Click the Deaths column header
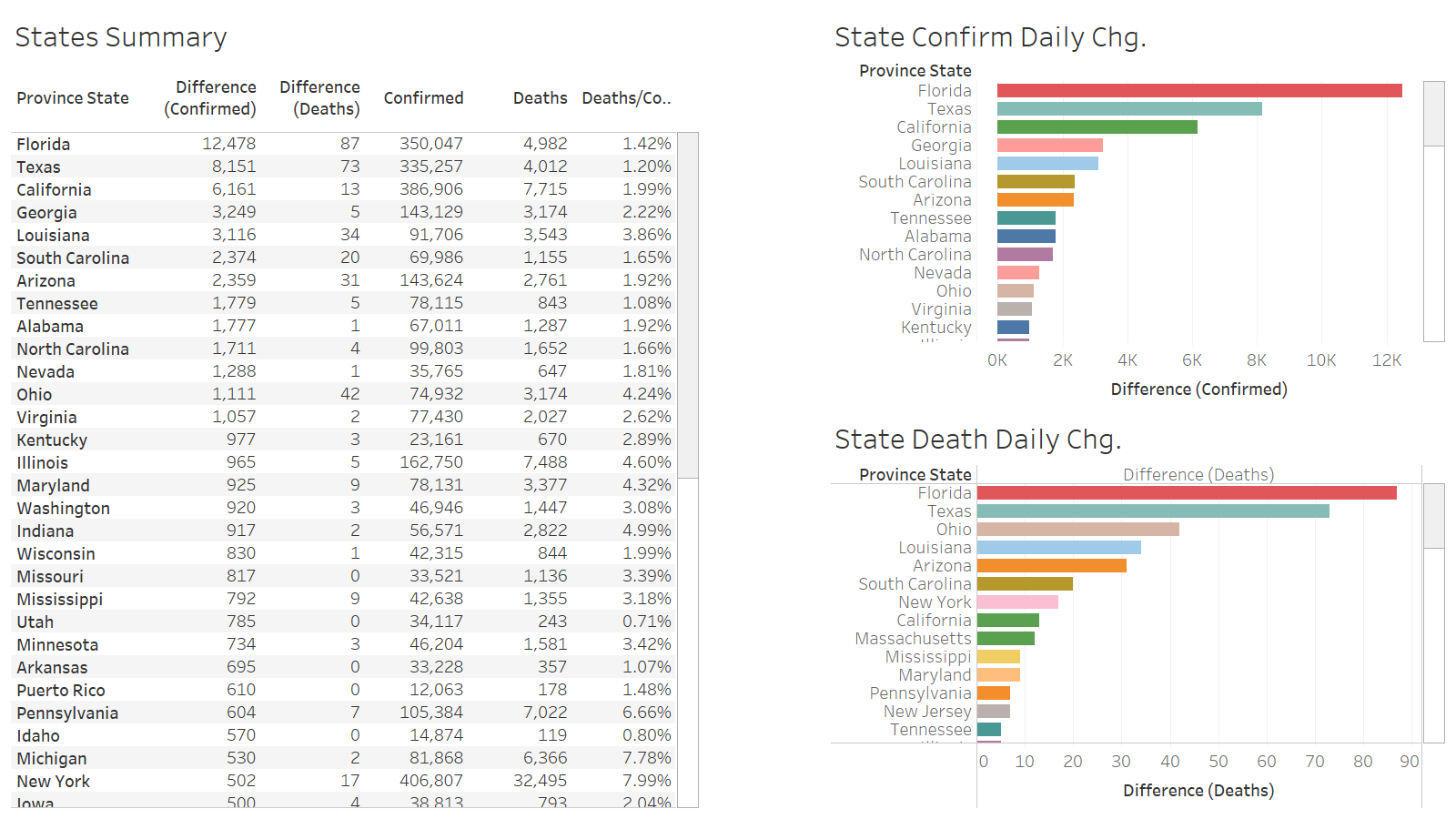This screenshot has width=1456, height=819. click(x=540, y=98)
